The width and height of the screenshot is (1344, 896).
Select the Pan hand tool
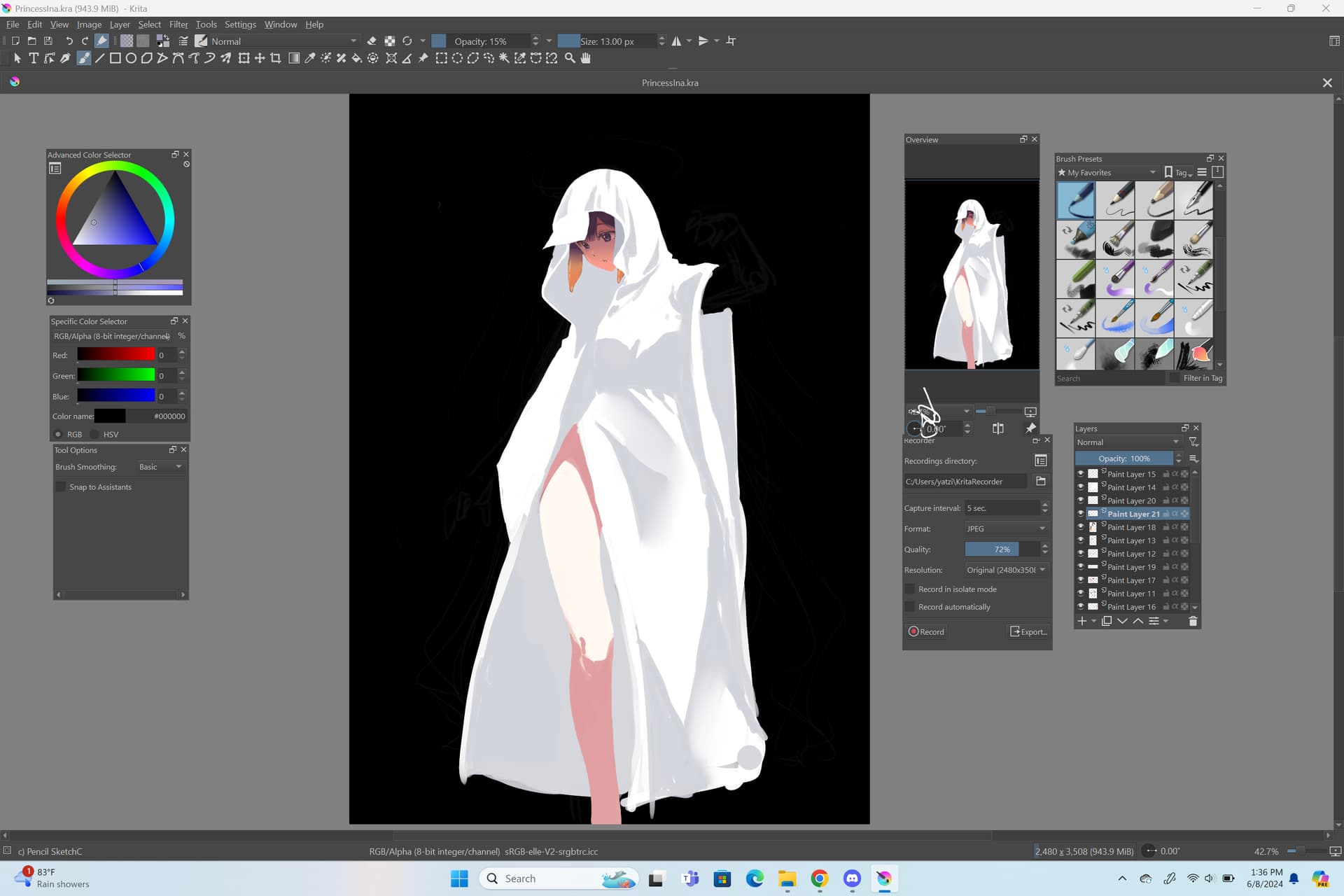pos(586,59)
